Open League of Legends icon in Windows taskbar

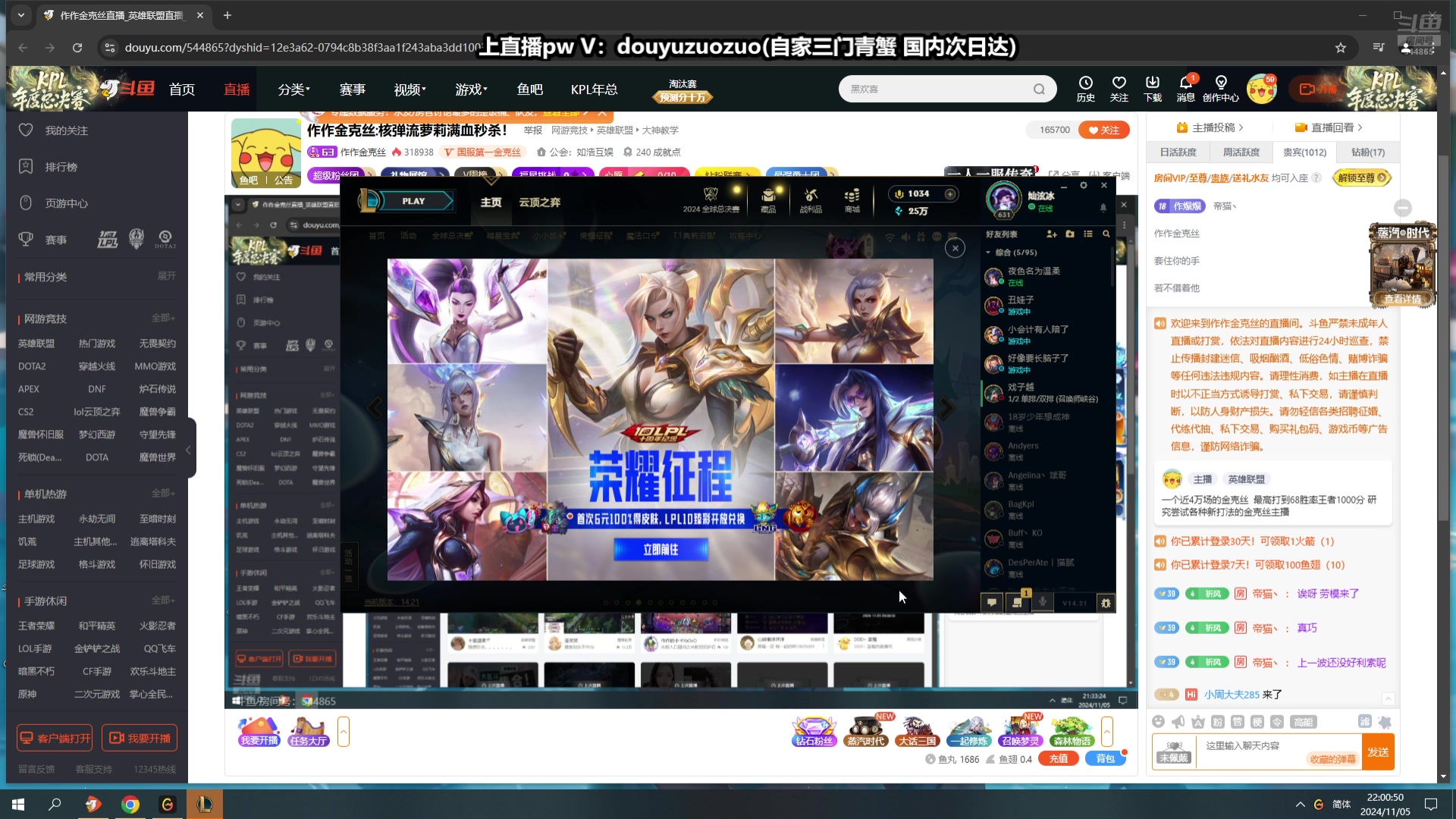204,804
